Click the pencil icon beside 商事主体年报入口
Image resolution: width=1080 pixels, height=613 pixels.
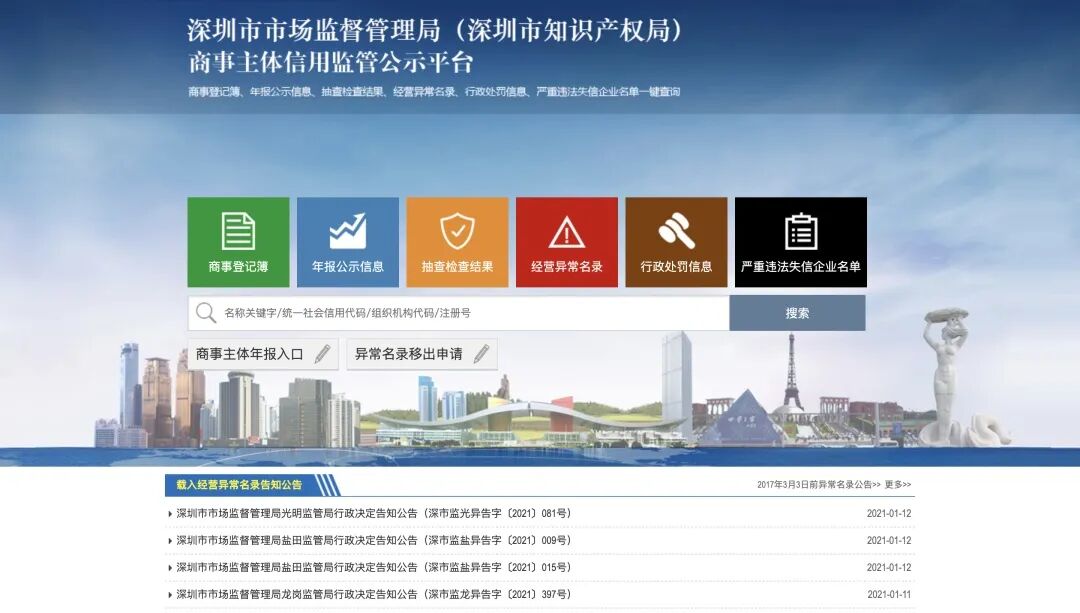click(x=321, y=353)
